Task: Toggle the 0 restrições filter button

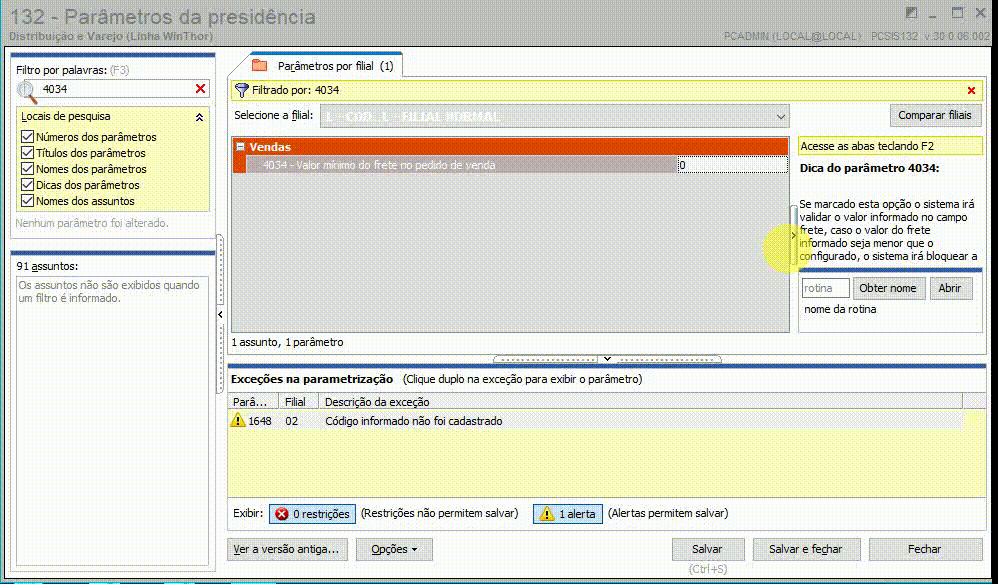Action: click(313, 513)
